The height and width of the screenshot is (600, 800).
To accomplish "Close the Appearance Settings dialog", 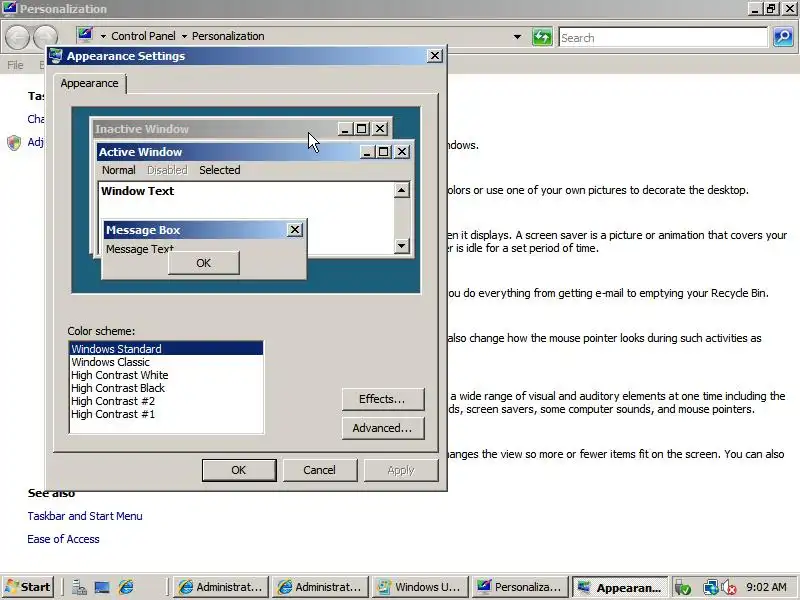I will pyautogui.click(x=434, y=56).
